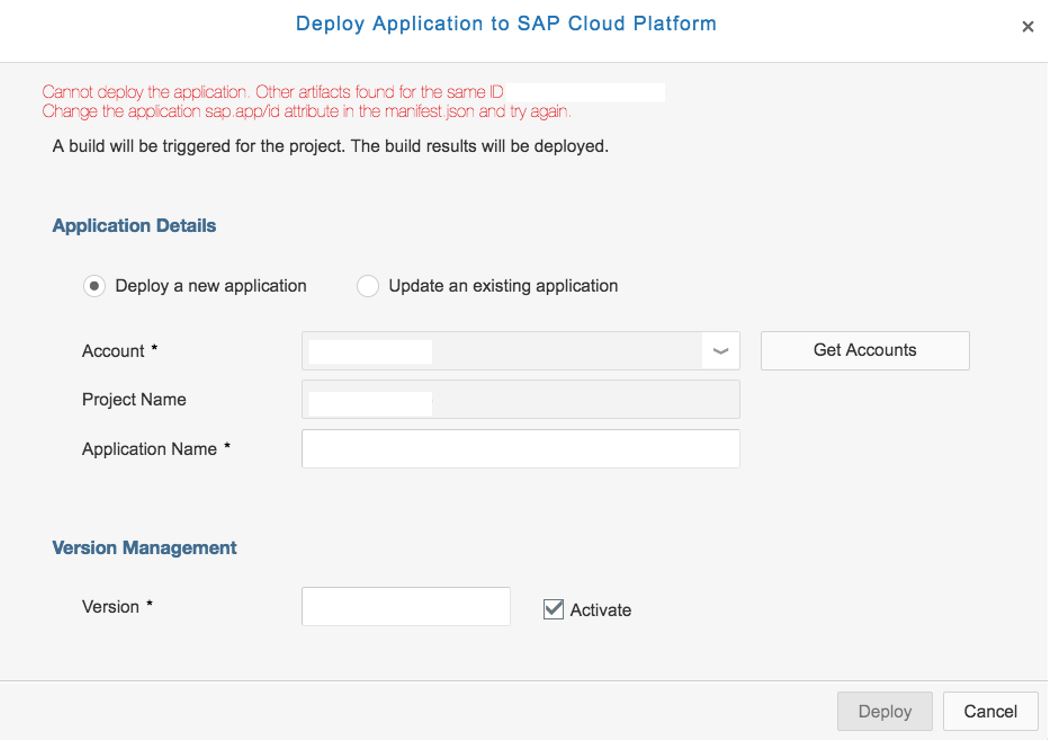Toggle the Activate checkbox
The width and height of the screenshot is (1048, 742).
(553, 609)
